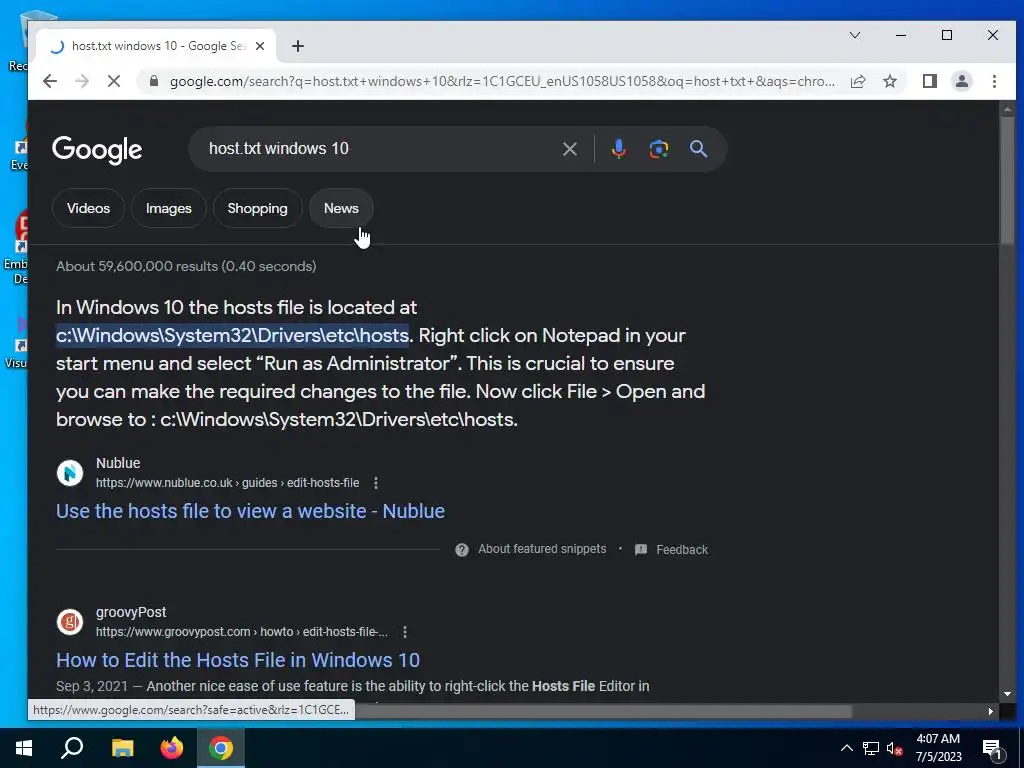Click the scroll up arrow
The image size is (1024, 768).
tap(1006, 108)
